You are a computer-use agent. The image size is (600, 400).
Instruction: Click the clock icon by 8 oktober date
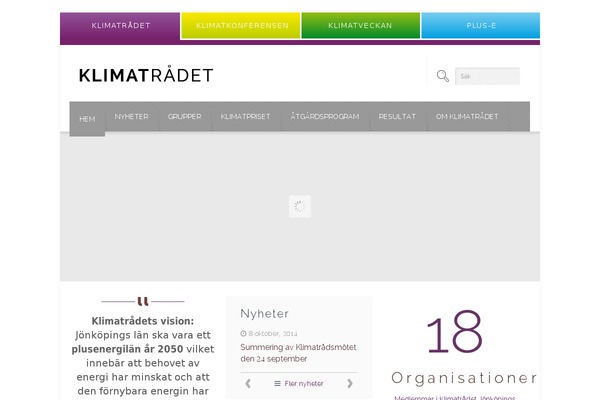pyautogui.click(x=243, y=333)
